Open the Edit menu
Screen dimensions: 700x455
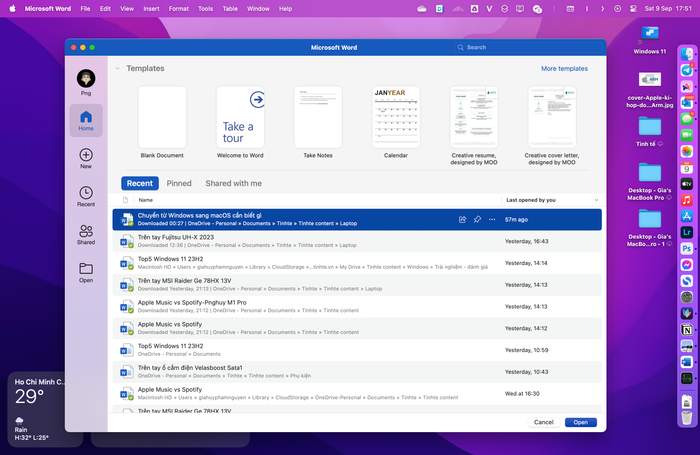pyautogui.click(x=105, y=8)
